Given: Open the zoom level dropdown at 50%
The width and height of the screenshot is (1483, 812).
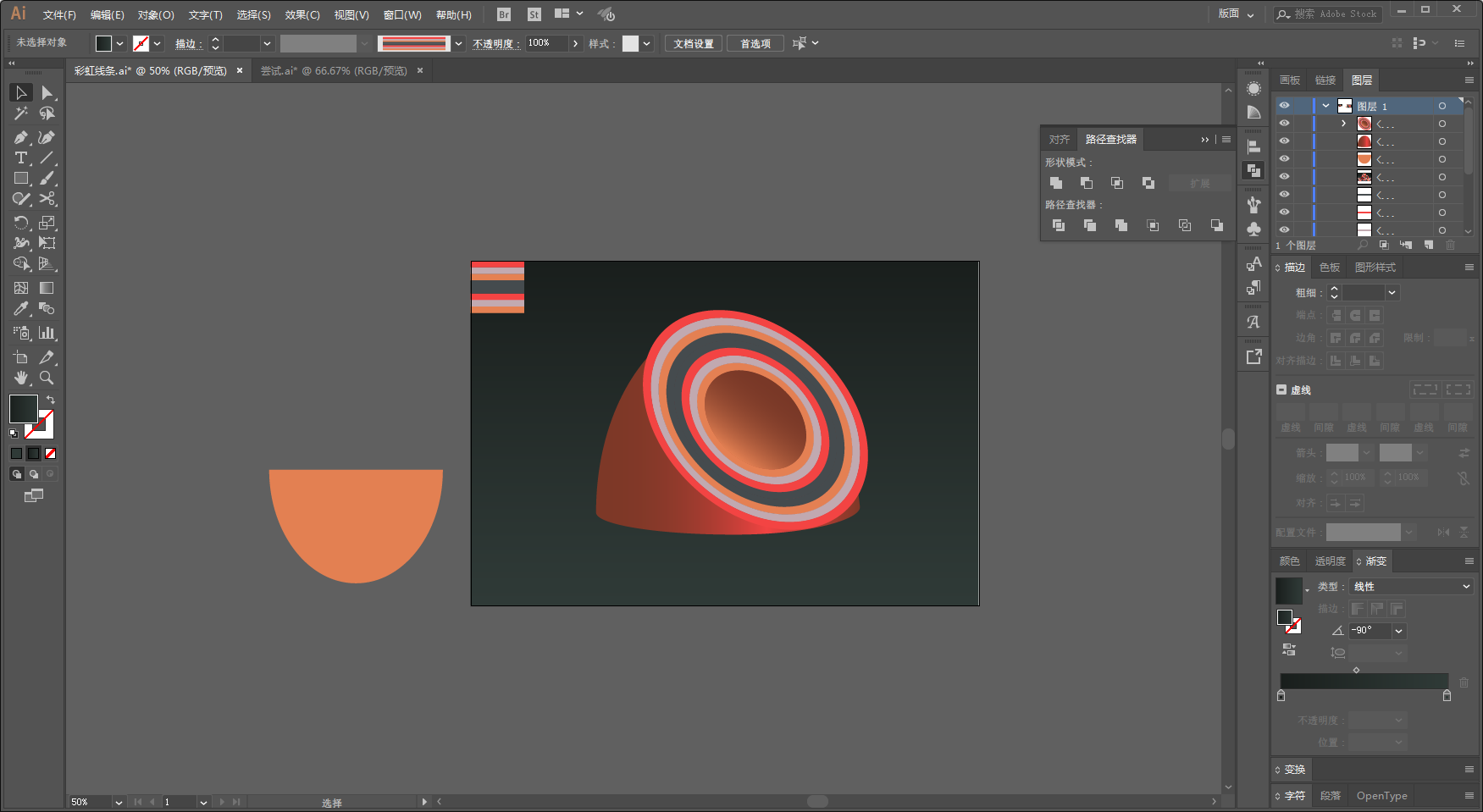Looking at the screenshot, I should click(x=119, y=802).
